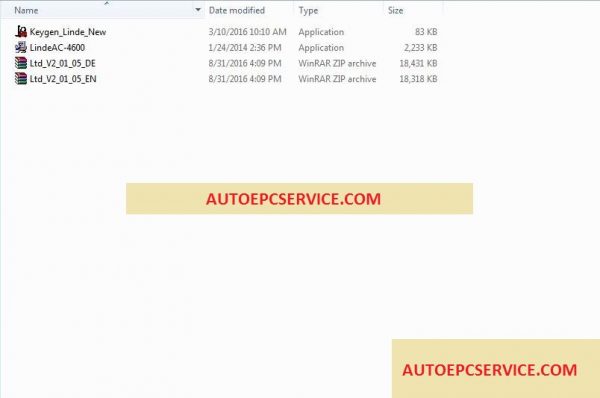Click the file name Ltd_V2_01_05_DE
The image size is (600, 398).
pos(63,64)
